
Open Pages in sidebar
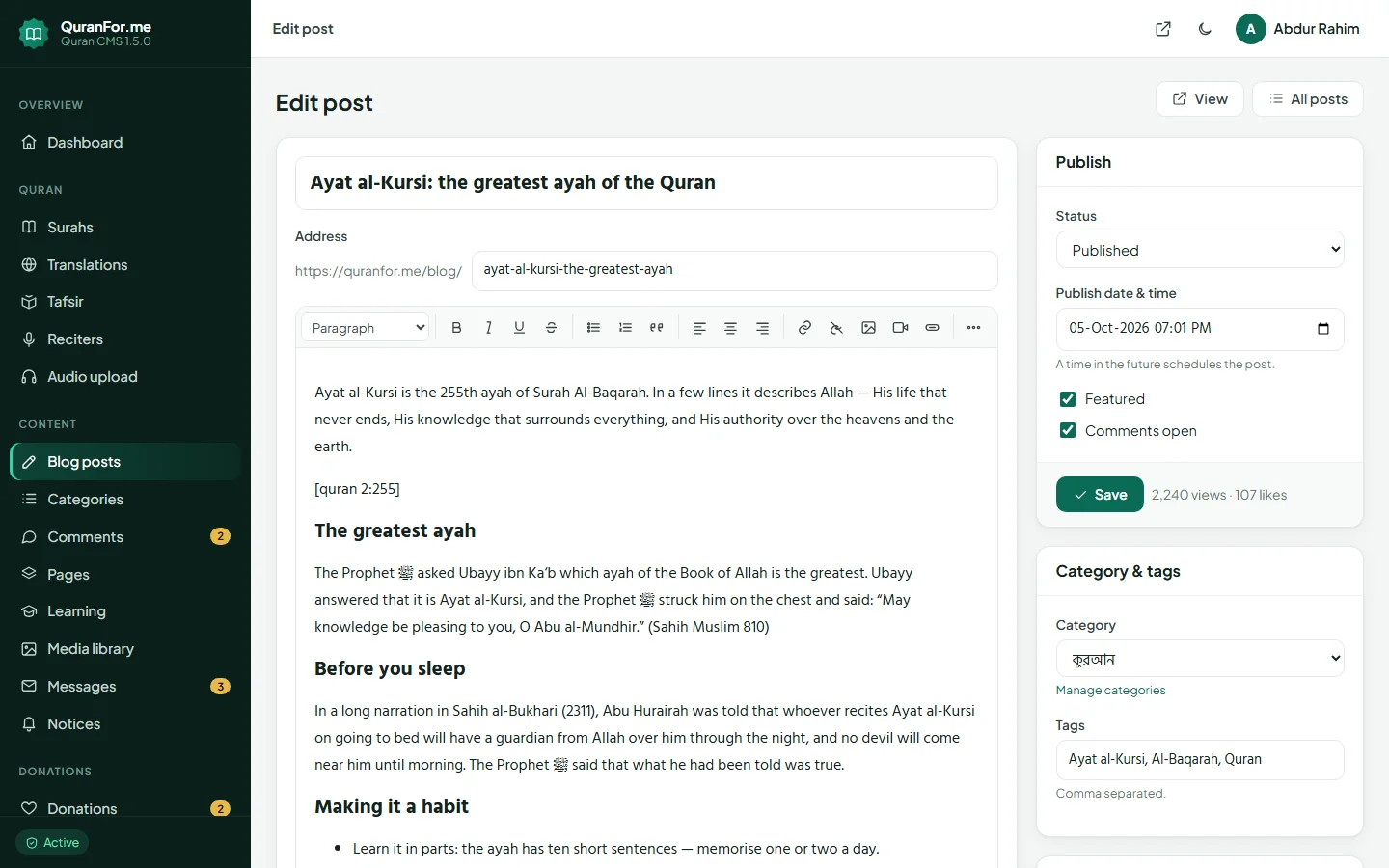(x=125, y=575)
